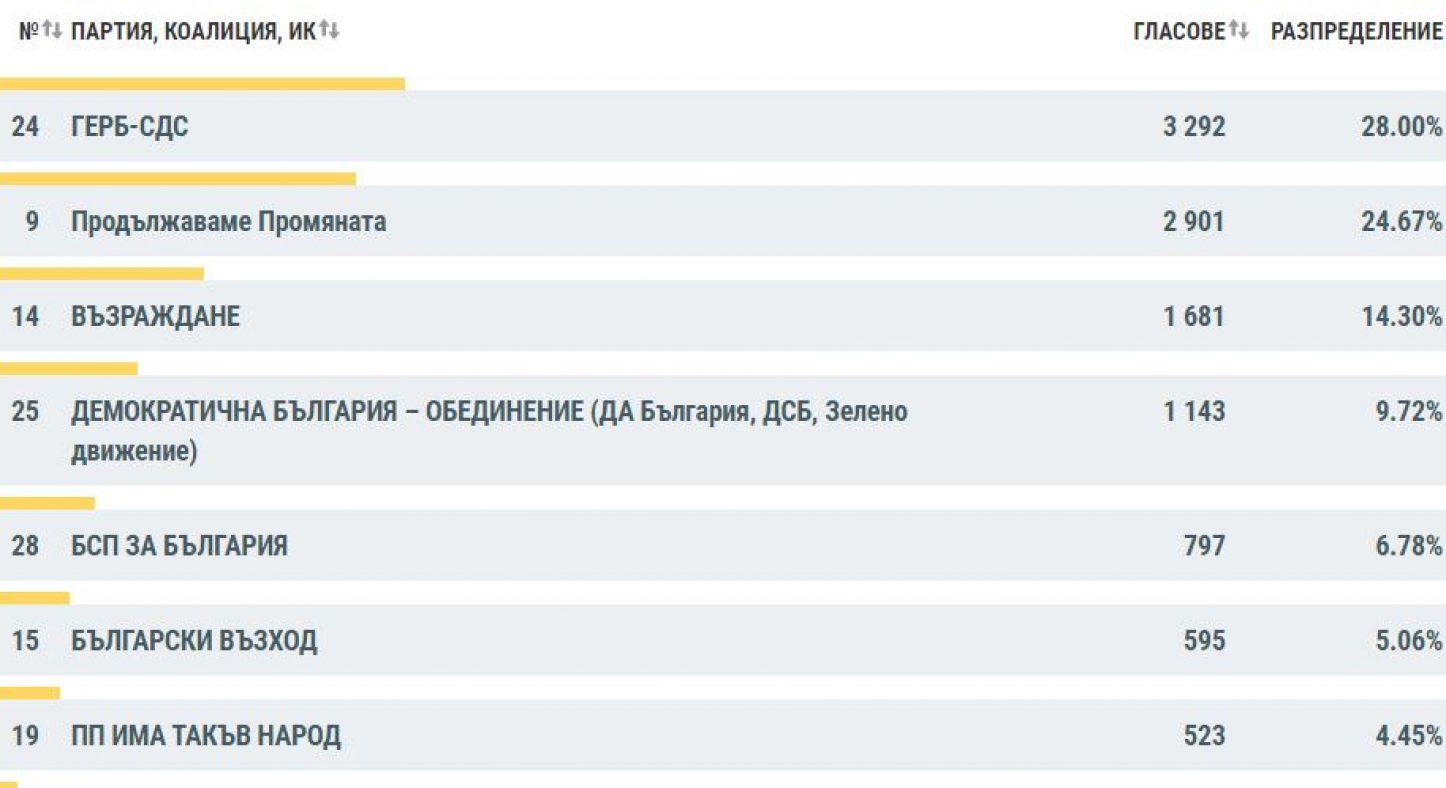
Task: Click the ВЪЗРАЖДАНЕ party name
Action: (156, 317)
